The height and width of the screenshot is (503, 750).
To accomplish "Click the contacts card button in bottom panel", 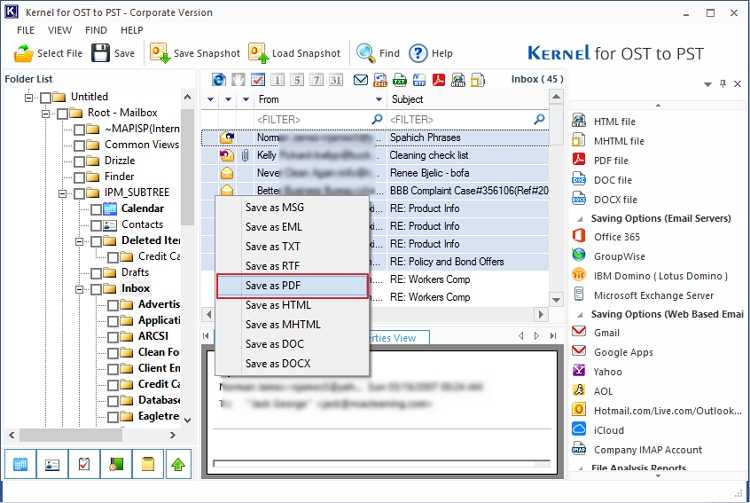I will pyautogui.click(x=52, y=464).
